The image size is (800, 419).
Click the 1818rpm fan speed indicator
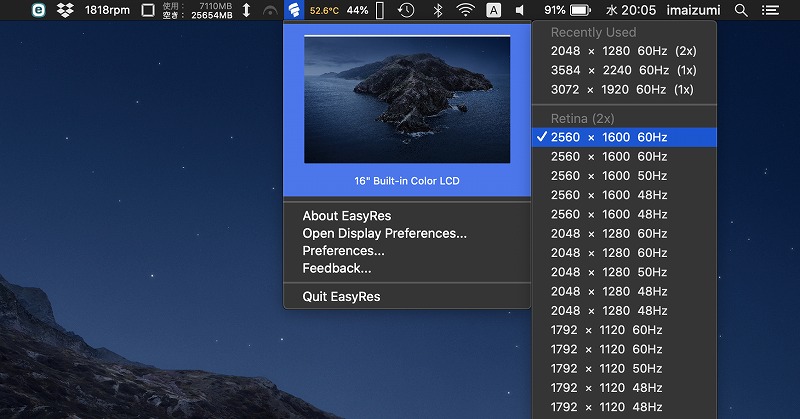(107, 10)
